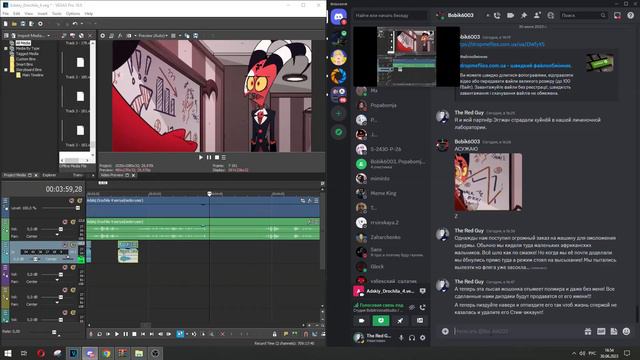Copy preview snapshot to clipboard
The width and height of the screenshot is (640, 360).
[x=187, y=36]
